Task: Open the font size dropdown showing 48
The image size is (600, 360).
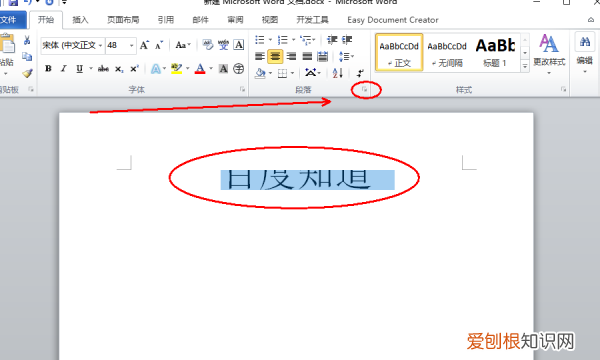Action: click(x=132, y=46)
